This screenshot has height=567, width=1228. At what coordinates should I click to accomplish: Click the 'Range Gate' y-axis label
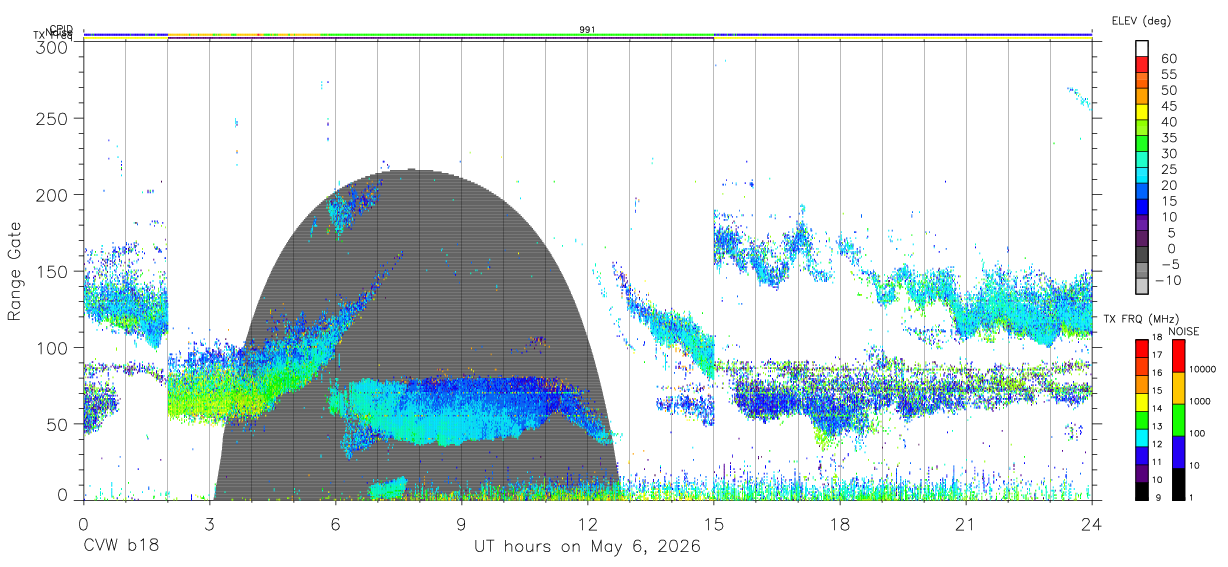point(15,273)
